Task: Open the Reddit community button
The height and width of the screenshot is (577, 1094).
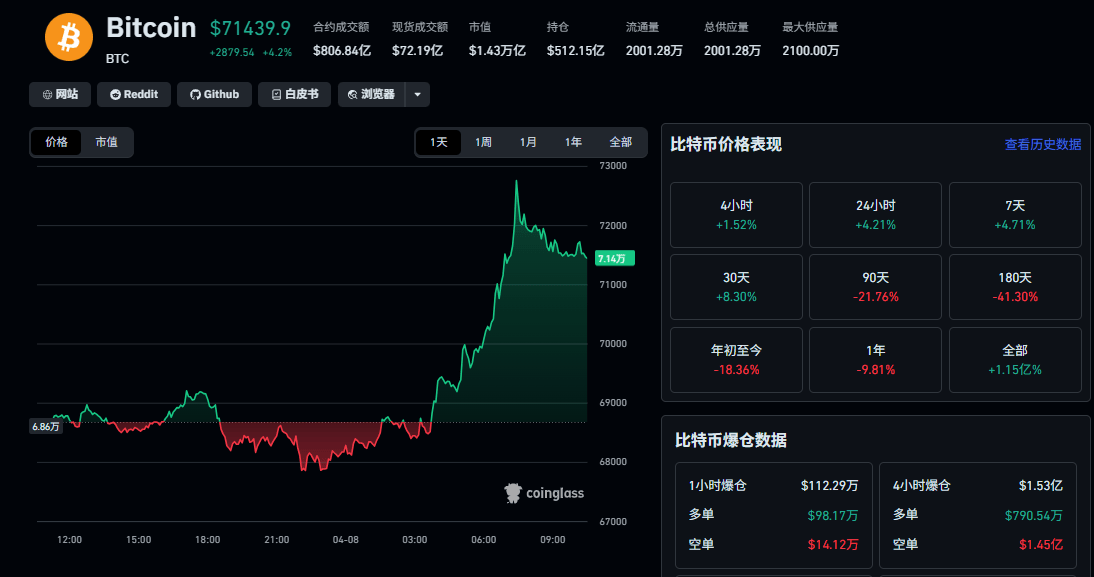Action: coord(134,94)
